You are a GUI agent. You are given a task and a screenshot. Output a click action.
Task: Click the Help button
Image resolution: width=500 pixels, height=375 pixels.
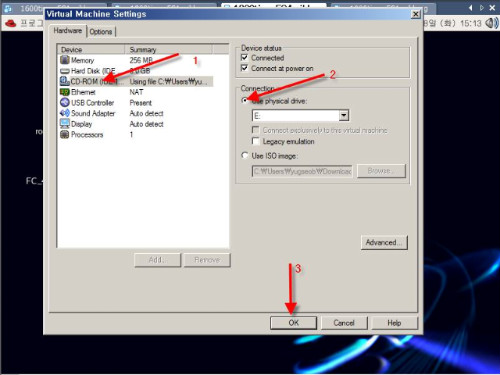click(394, 323)
